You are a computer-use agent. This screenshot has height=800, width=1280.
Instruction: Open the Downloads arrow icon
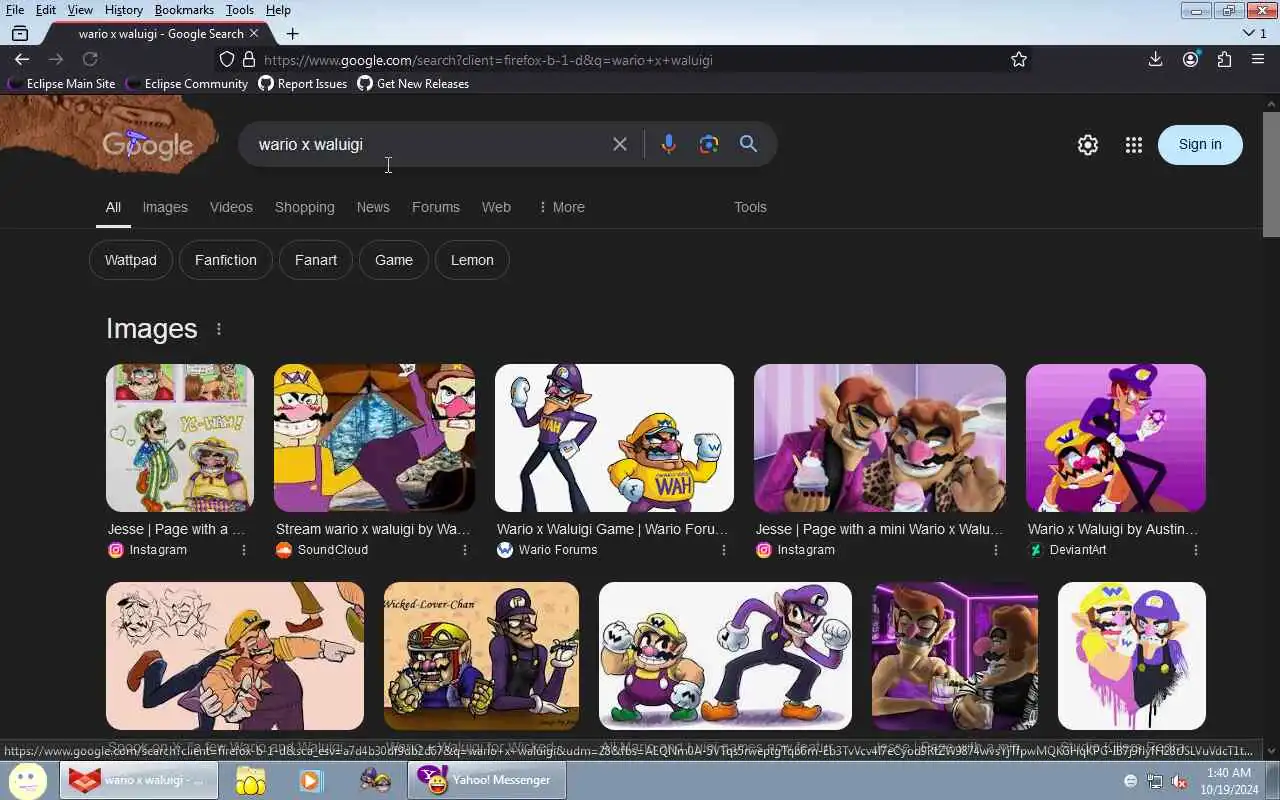click(1155, 60)
